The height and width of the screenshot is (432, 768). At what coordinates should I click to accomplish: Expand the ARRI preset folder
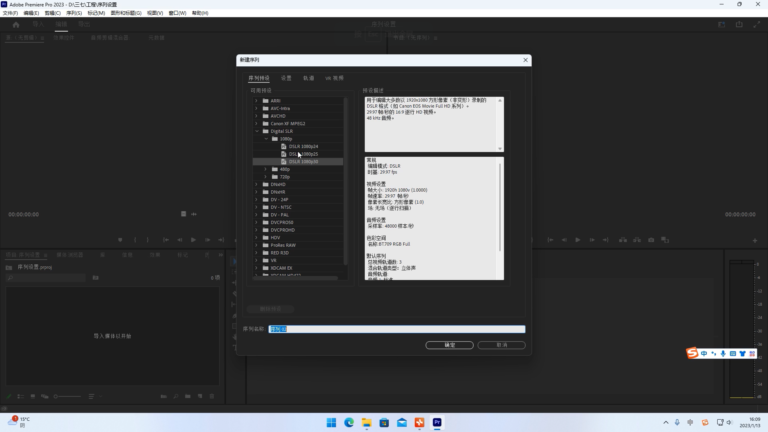[256, 101]
